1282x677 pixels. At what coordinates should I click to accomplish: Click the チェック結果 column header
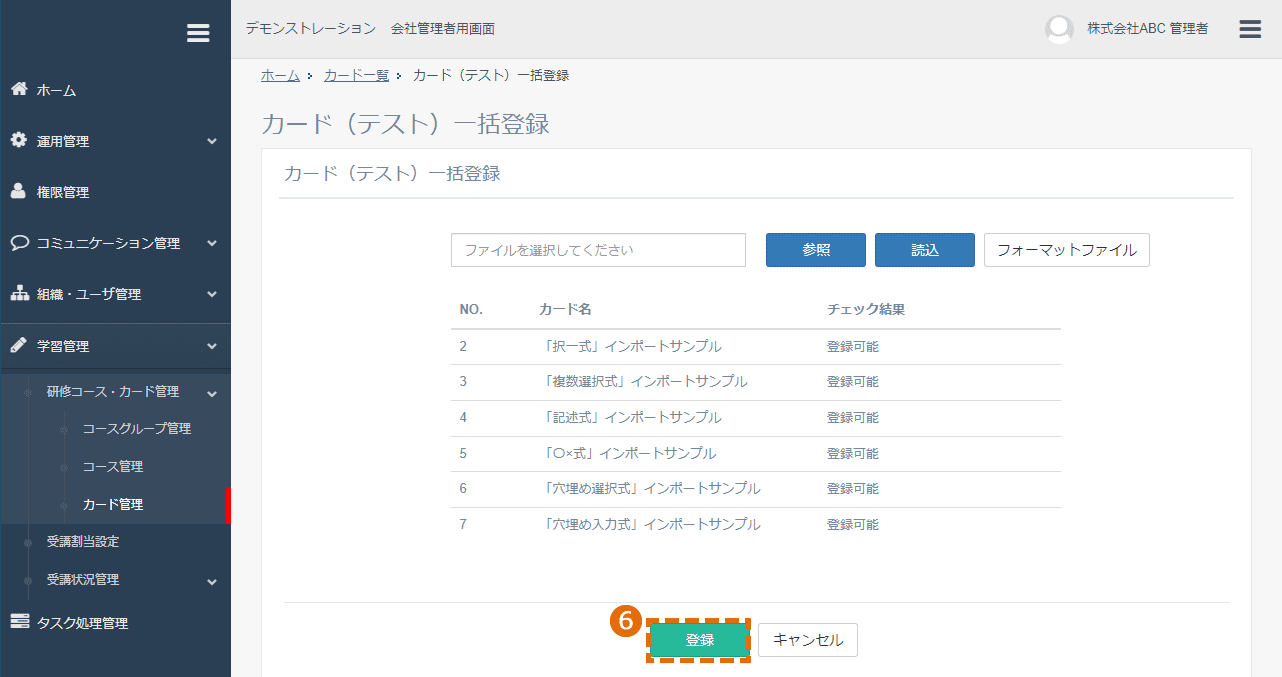pos(866,309)
